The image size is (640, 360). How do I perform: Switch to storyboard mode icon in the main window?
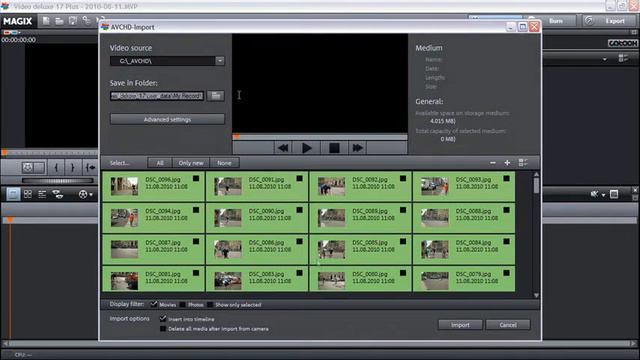(13, 194)
